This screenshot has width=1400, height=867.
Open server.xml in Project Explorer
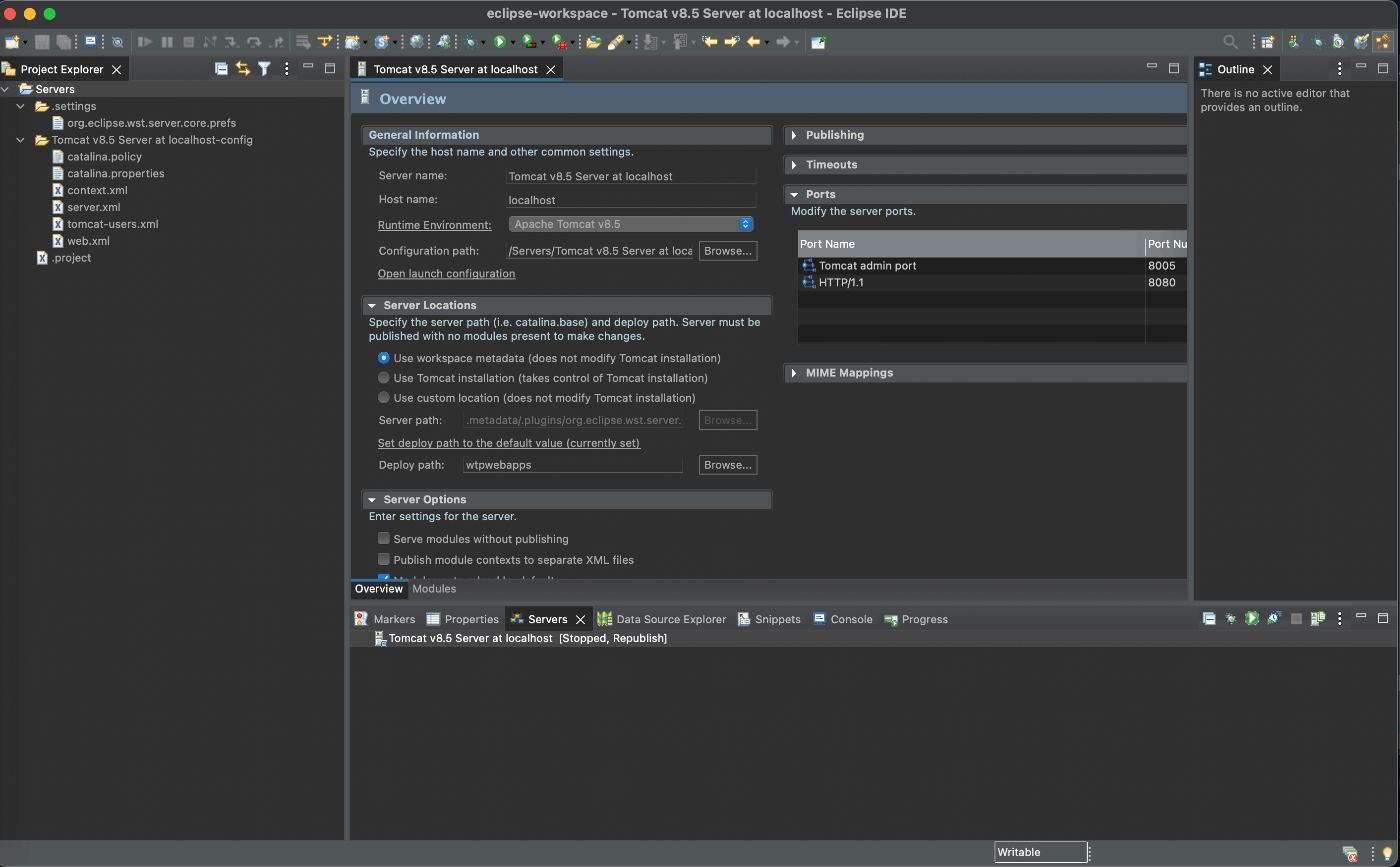coord(93,207)
